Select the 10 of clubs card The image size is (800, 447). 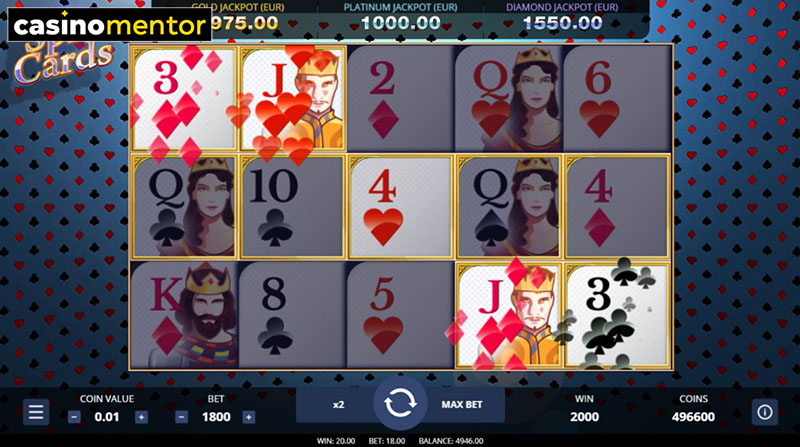[293, 207]
